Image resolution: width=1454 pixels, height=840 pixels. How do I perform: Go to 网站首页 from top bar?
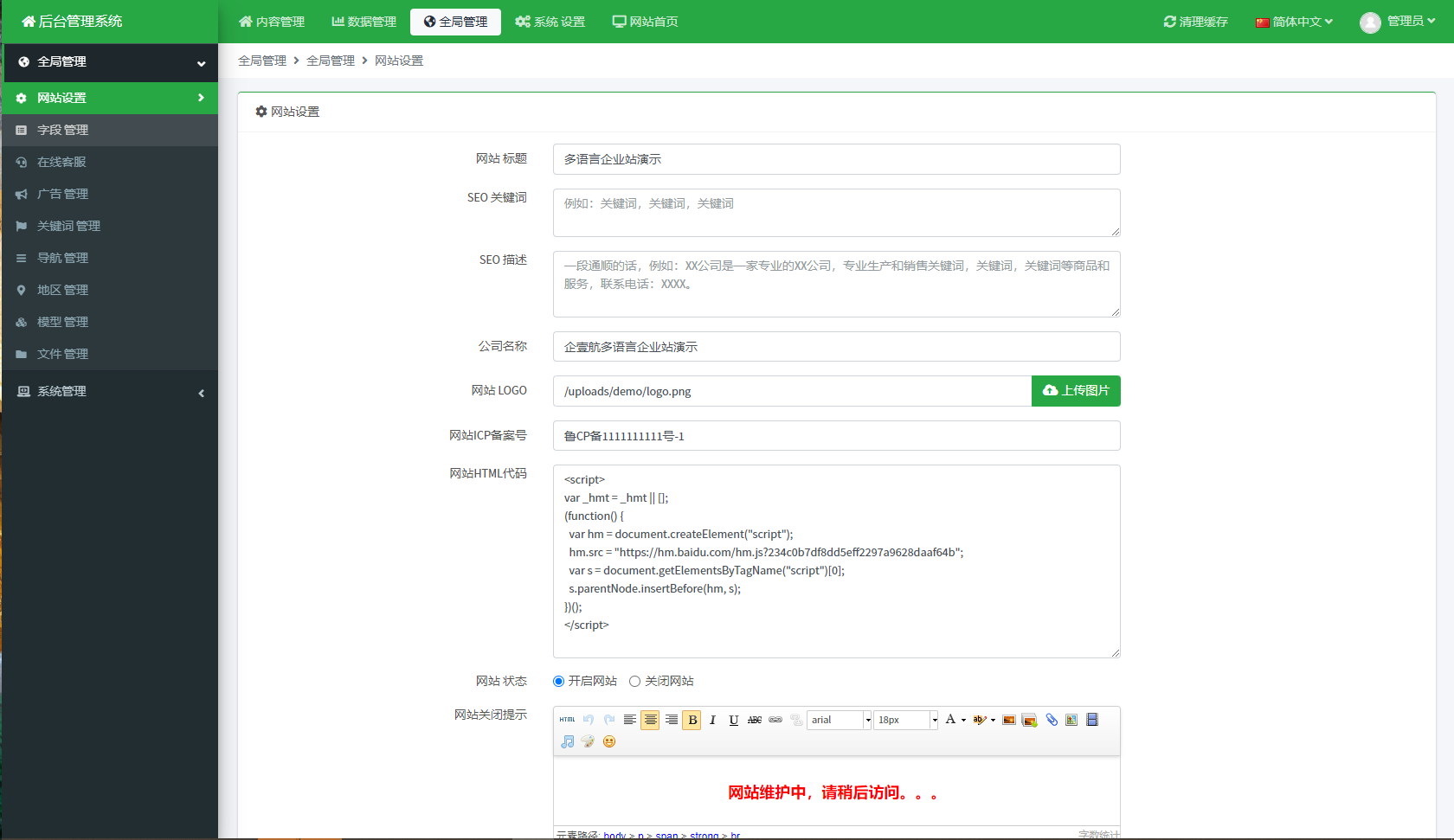pyautogui.click(x=646, y=22)
